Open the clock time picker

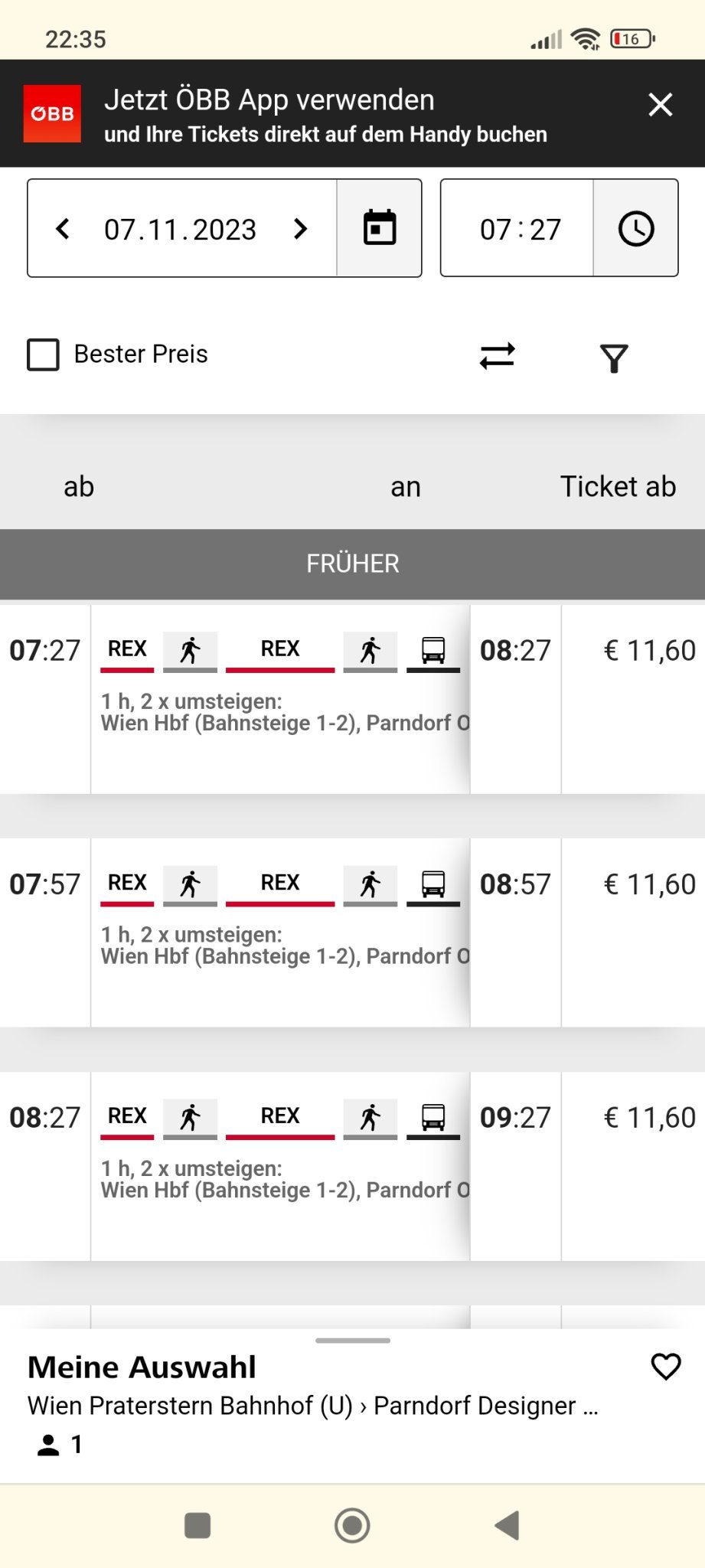coord(635,228)
